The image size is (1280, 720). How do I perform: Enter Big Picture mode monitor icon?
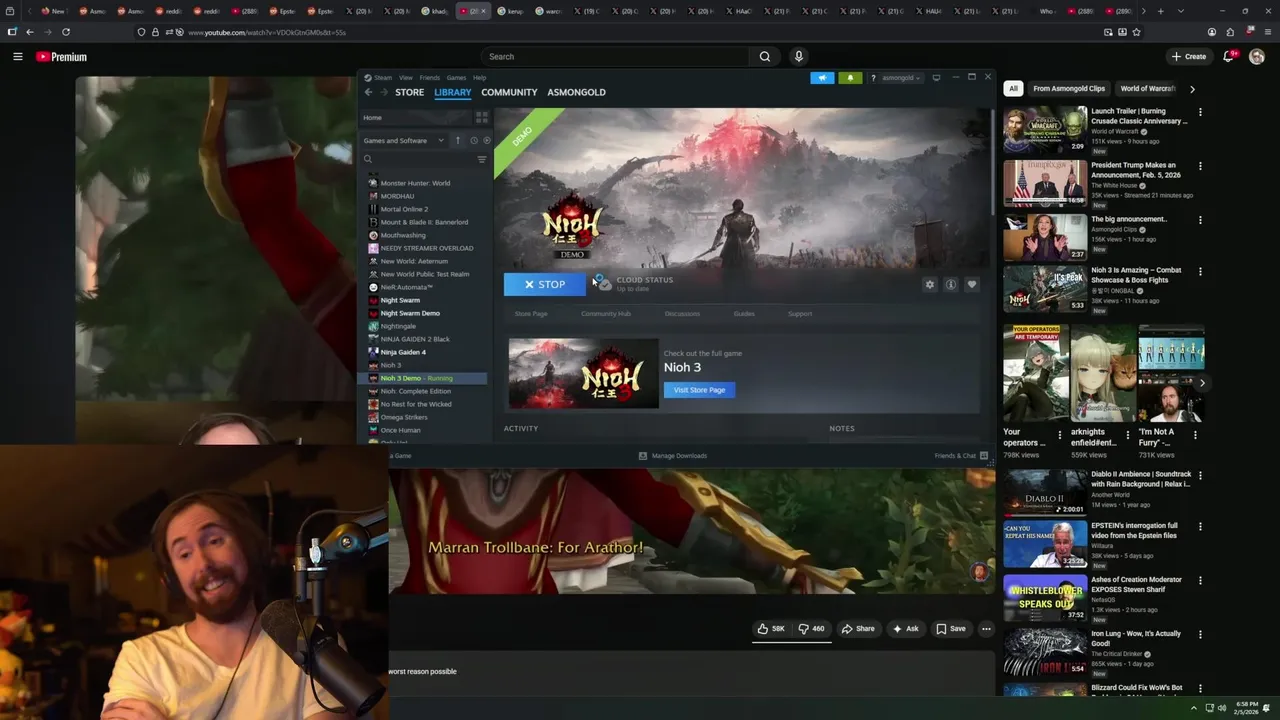[x=936, y=78]
